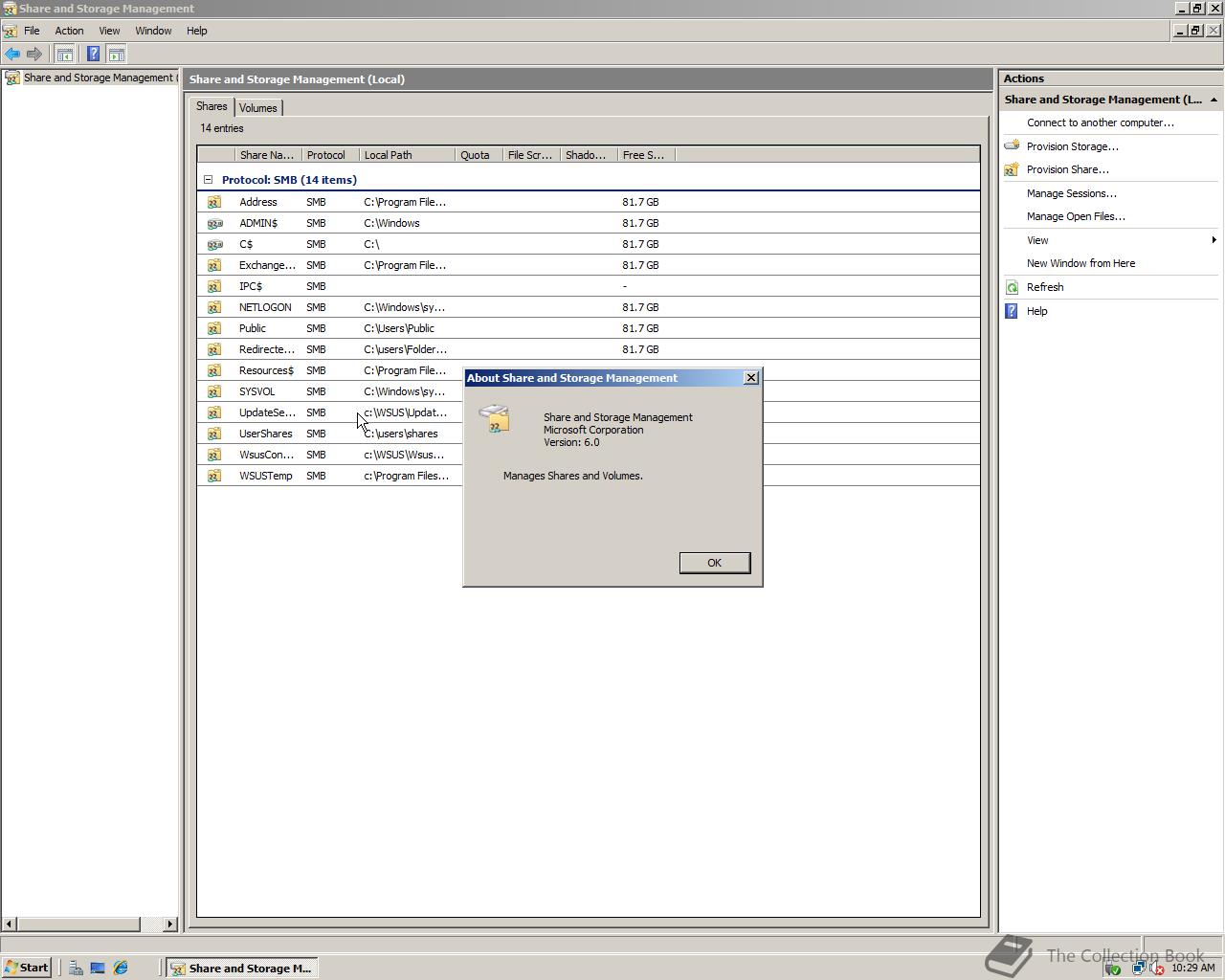Click the Help icon in Actions pane
This screenshot has width=1225, height=980.
1012,311
